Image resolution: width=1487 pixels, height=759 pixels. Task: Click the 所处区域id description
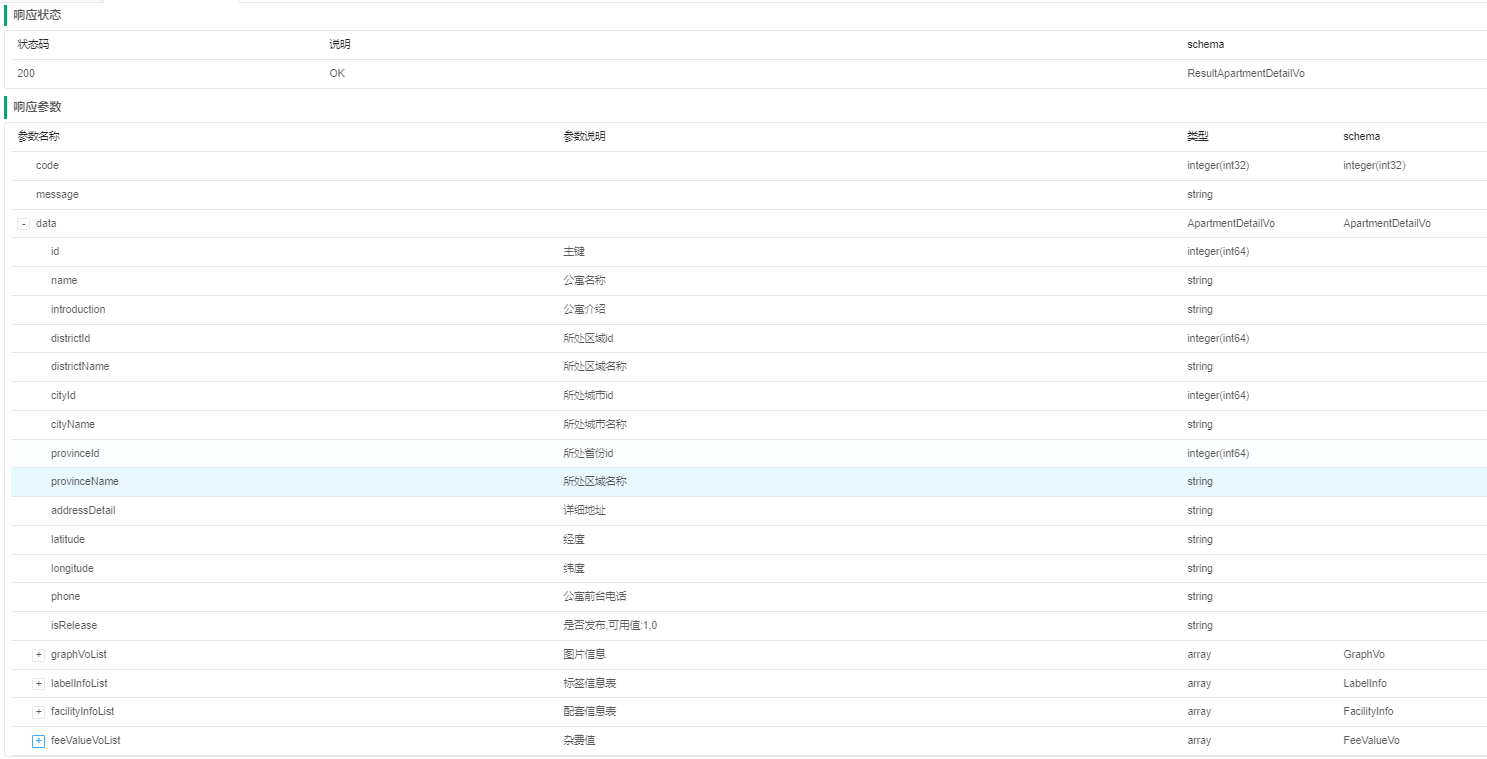tap(588, 339)
